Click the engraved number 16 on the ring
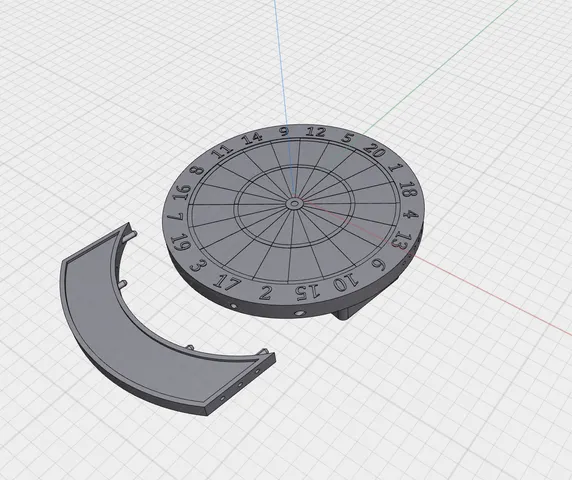The image size is (572, 480). (x=182, y=192)
